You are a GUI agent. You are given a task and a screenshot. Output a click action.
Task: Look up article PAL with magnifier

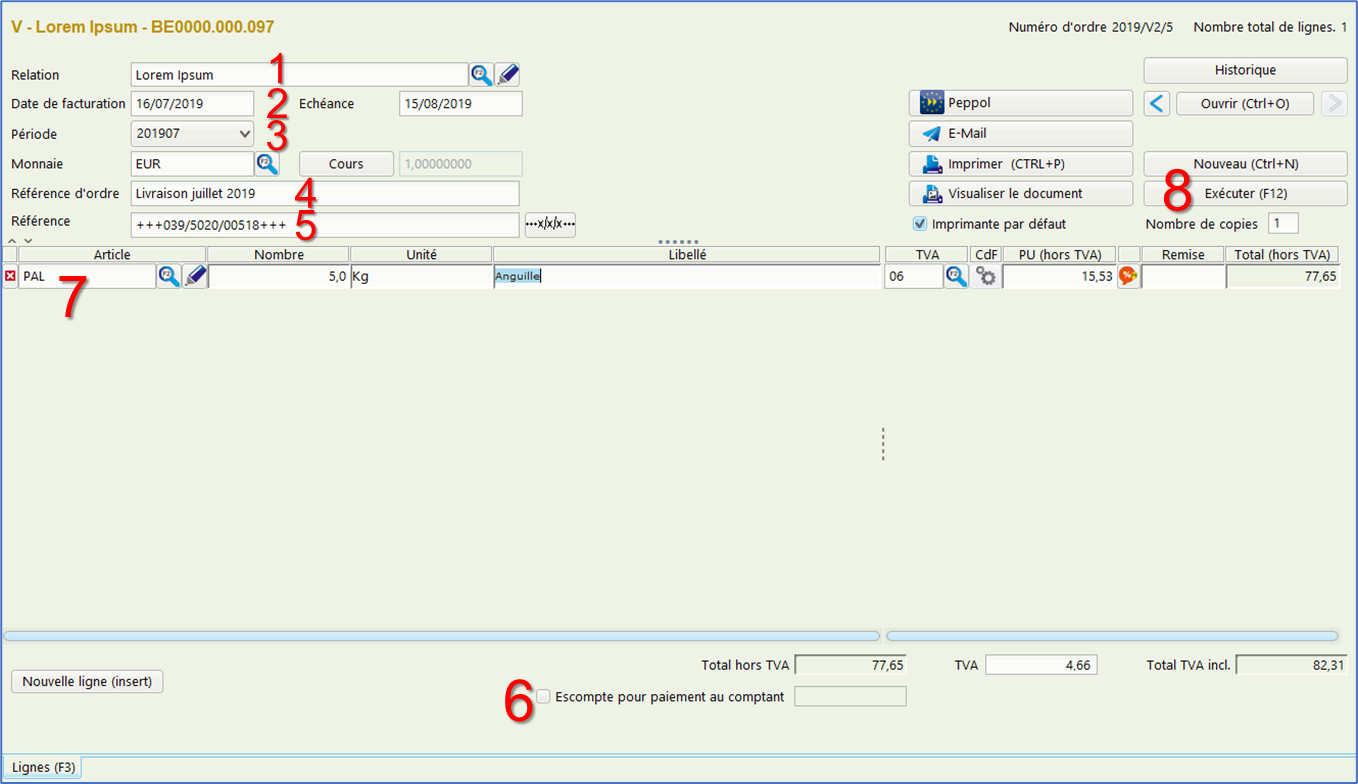[169, 277]
